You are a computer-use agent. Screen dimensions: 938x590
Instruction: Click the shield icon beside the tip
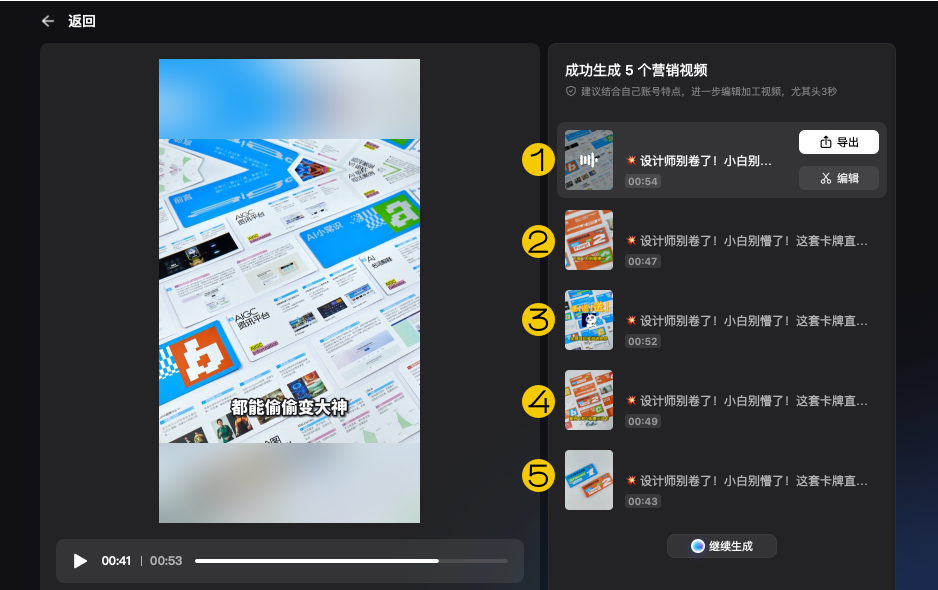click(571, 91)
